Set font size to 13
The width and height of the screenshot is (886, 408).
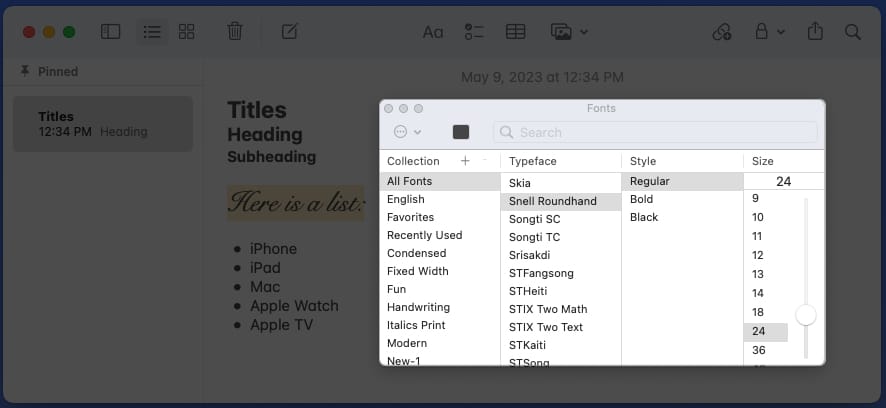766,274
